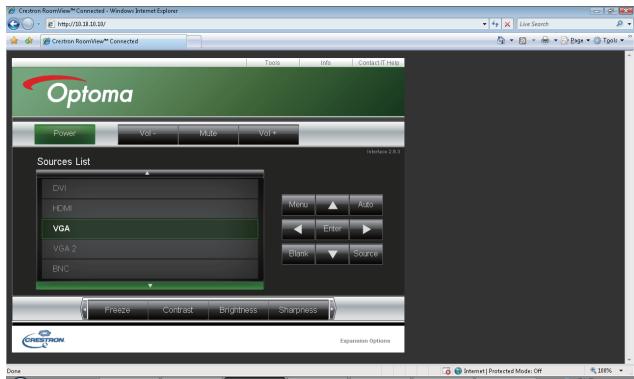This screenshot has height=379, width=634.
Task: Open the Info tab
Action: point(325,63)
